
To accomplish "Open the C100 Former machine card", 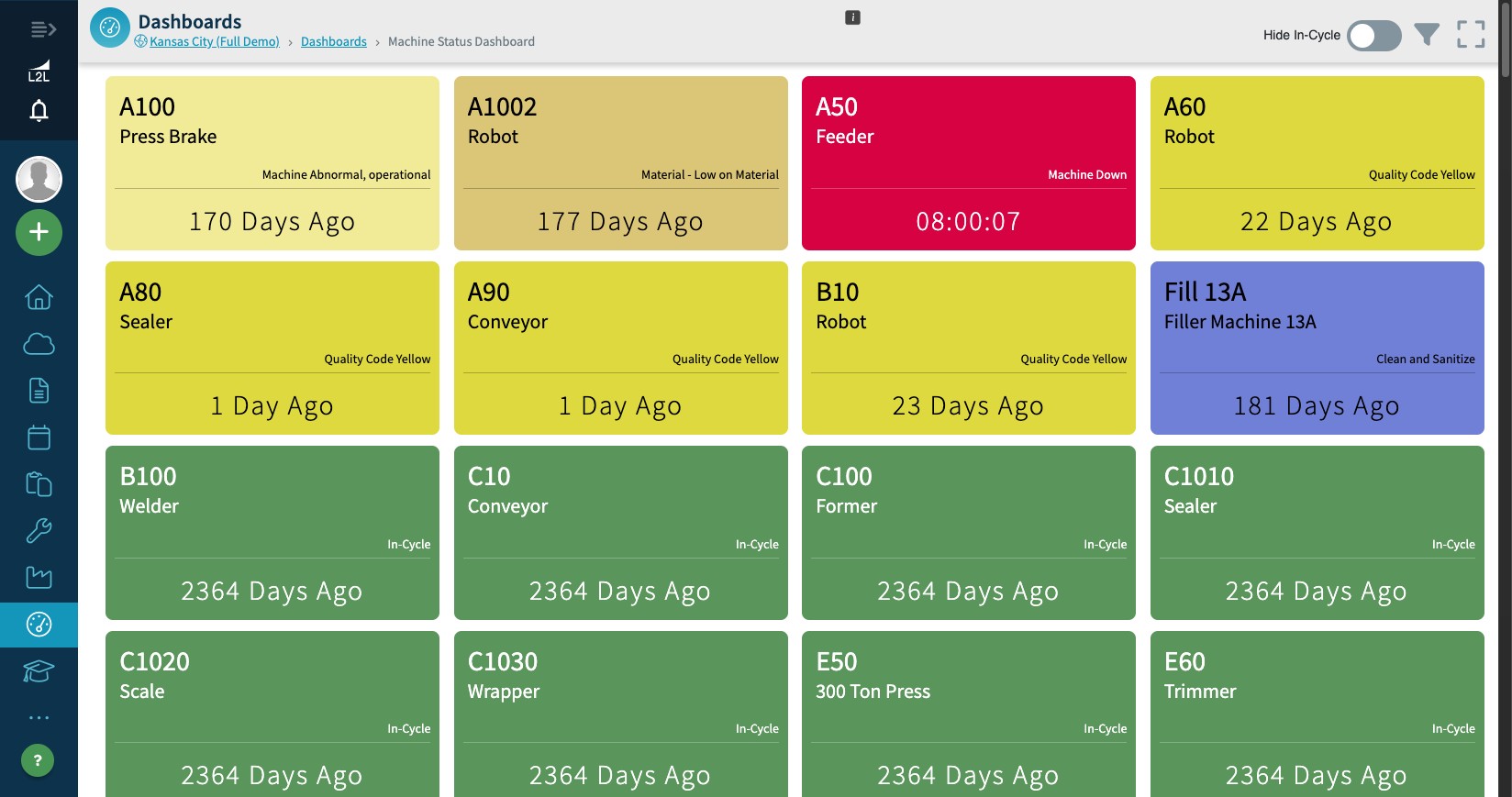I will (x=969, y=533).
